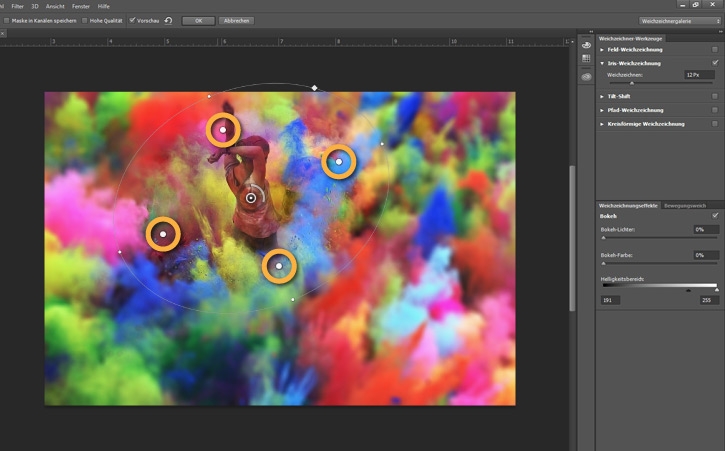Click the upper-right orange-circled feather handle

click(339, 161)
